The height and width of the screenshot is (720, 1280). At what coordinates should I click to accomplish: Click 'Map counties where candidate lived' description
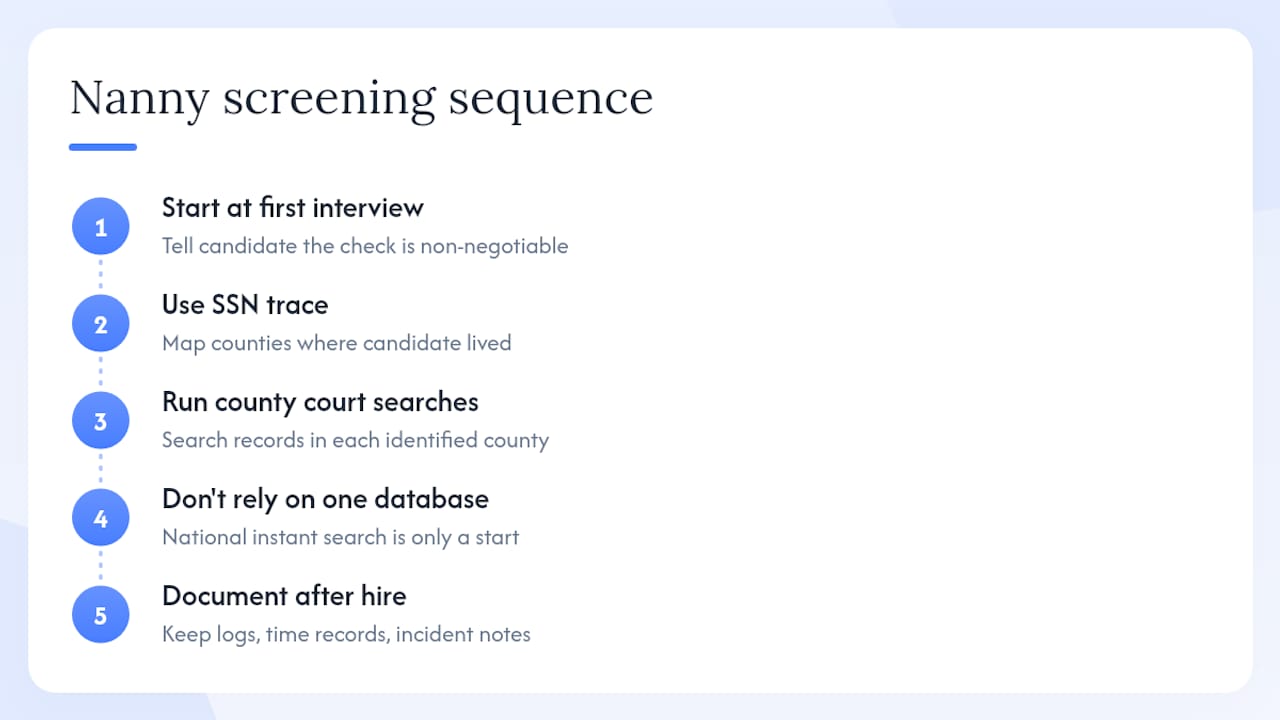click(337, 343)
